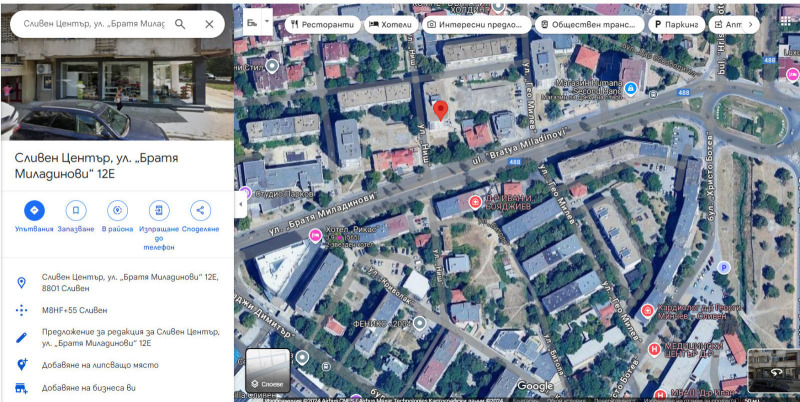Select the Ресторанти filter chip
This screenshot has height=402, width=800.
point(322,24)
